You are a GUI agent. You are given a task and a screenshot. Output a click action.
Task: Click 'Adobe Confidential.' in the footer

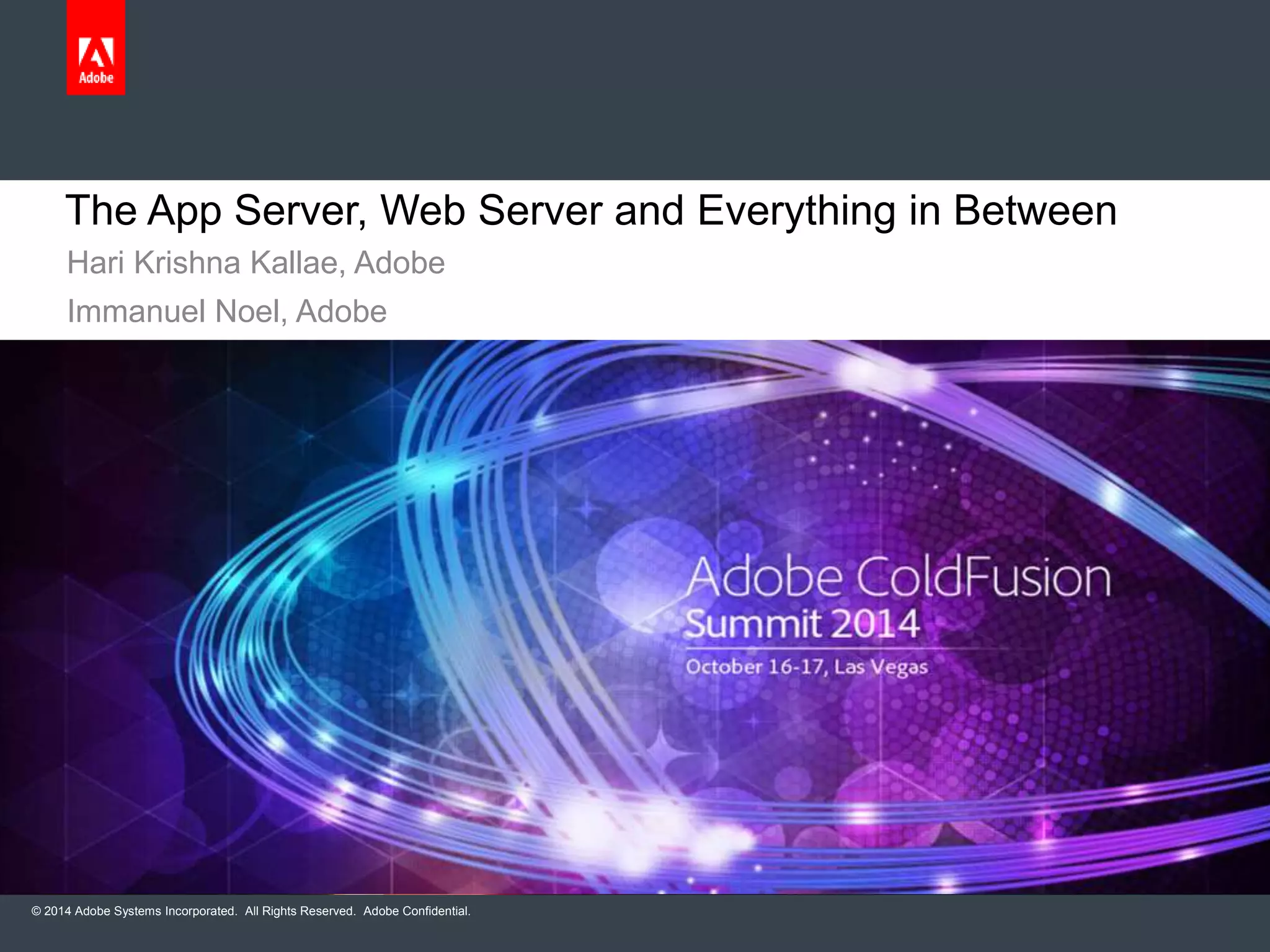(417, 911)
